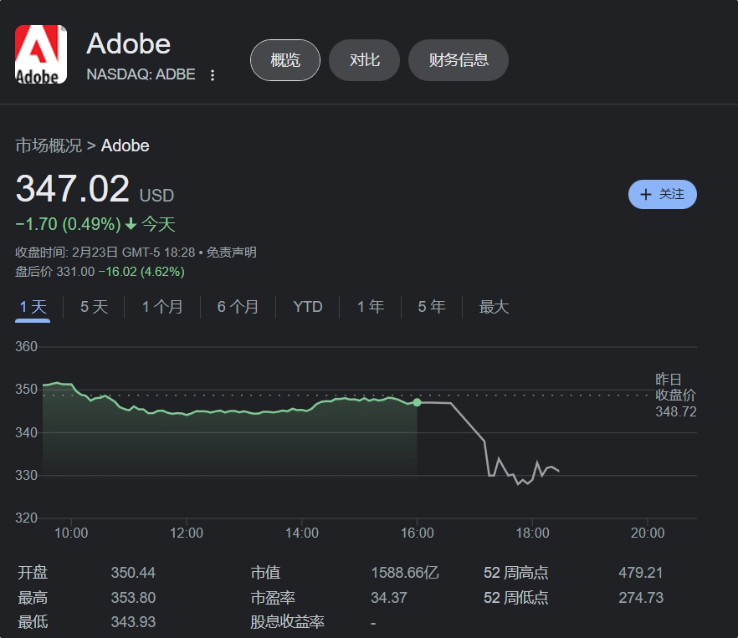Switch chart to 5 天 range

94,307
